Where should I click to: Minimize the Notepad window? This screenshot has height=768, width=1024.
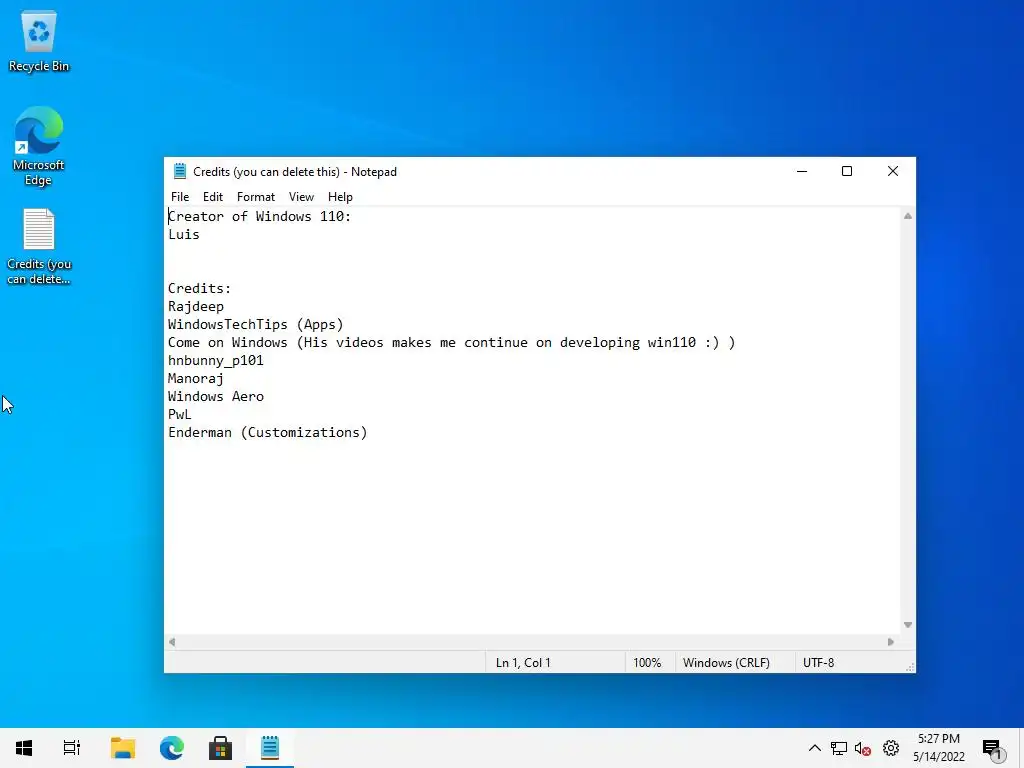[x=802, y=171]
